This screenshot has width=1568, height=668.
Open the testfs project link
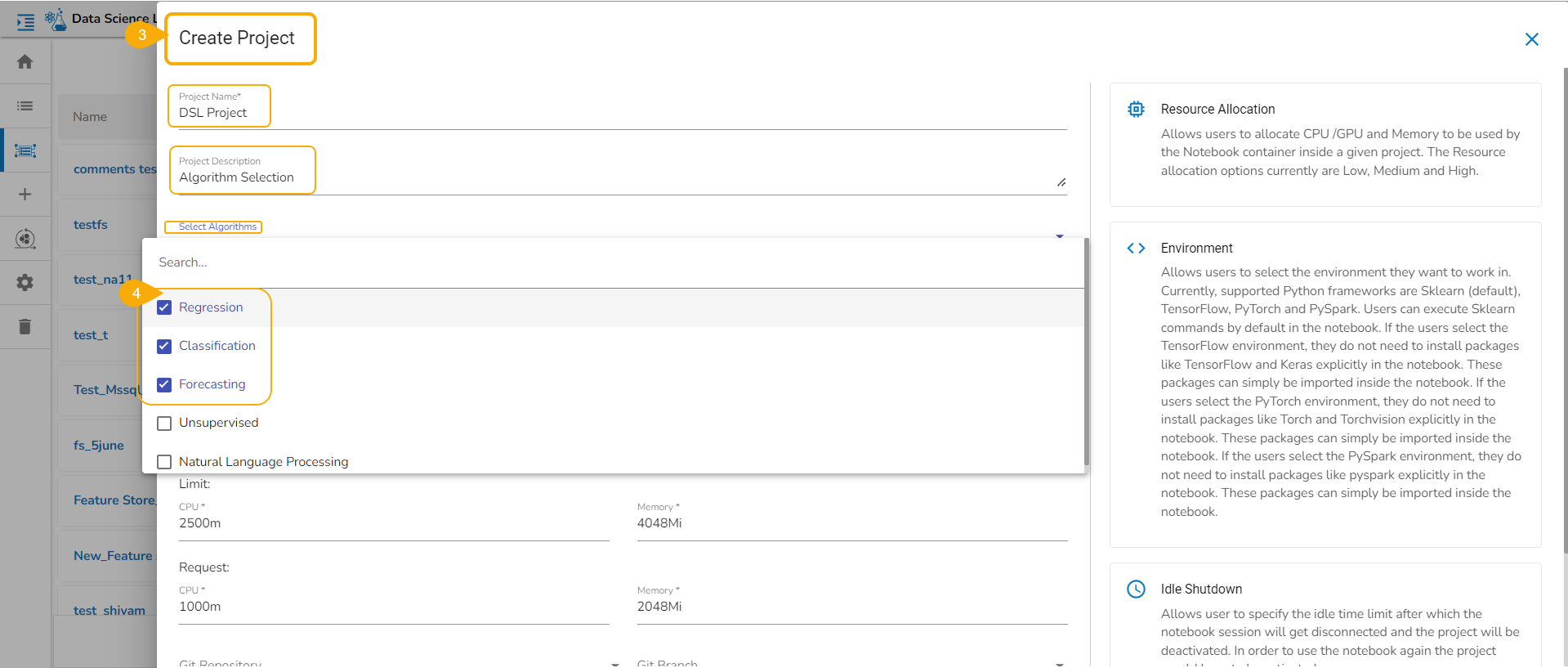click(x=91, y=225)
